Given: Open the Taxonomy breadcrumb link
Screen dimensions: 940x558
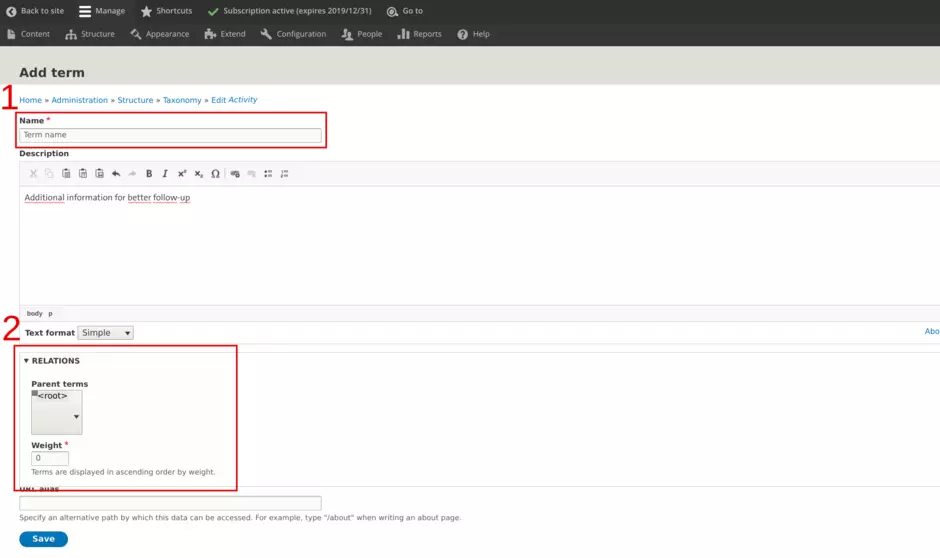Looking at the screenshot, I should pyautogui.click(x=182, y=100).
